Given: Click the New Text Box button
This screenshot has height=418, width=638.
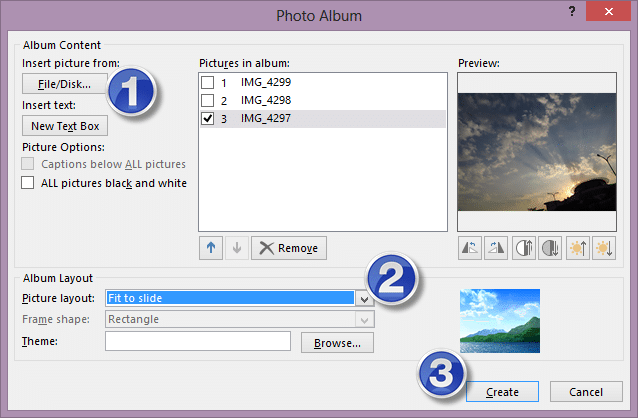Looking at the screenshot, I should (x=64, y=126).
